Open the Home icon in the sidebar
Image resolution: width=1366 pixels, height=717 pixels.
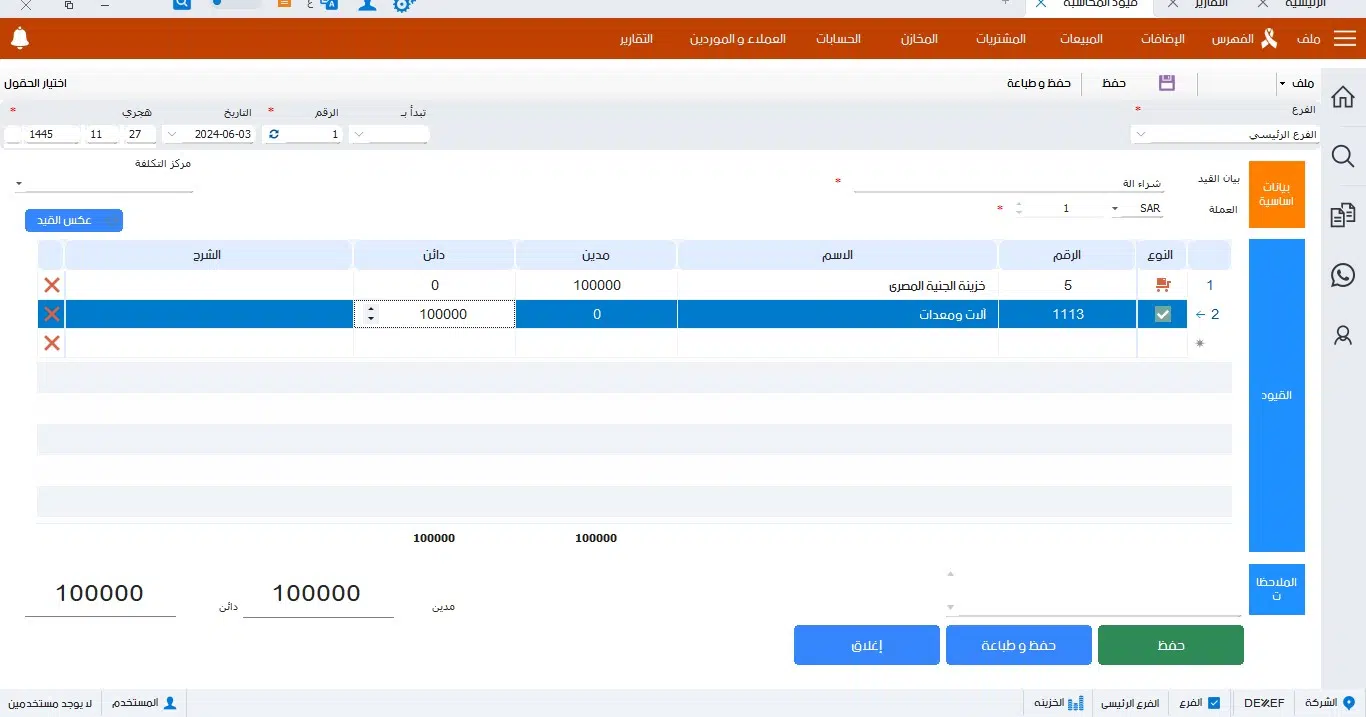point(1343,97)
